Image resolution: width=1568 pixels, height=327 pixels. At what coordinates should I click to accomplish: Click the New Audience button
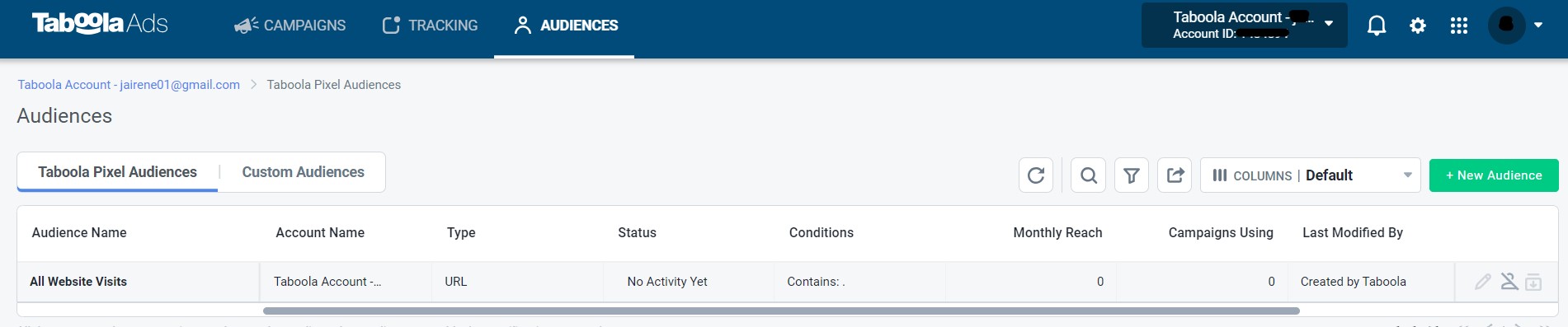[1494, 175]
